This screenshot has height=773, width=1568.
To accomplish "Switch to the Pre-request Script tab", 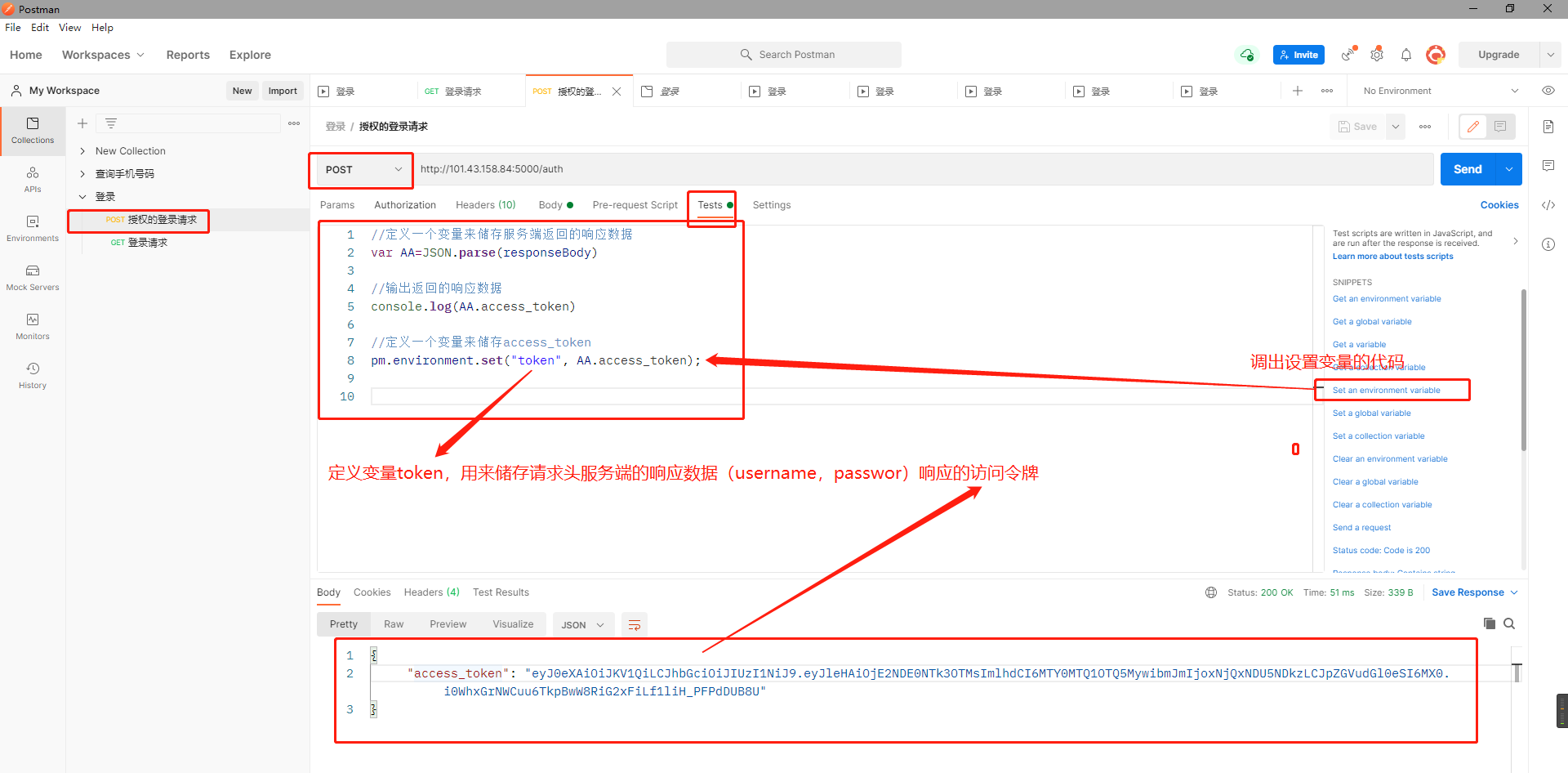I will [635, 205].
